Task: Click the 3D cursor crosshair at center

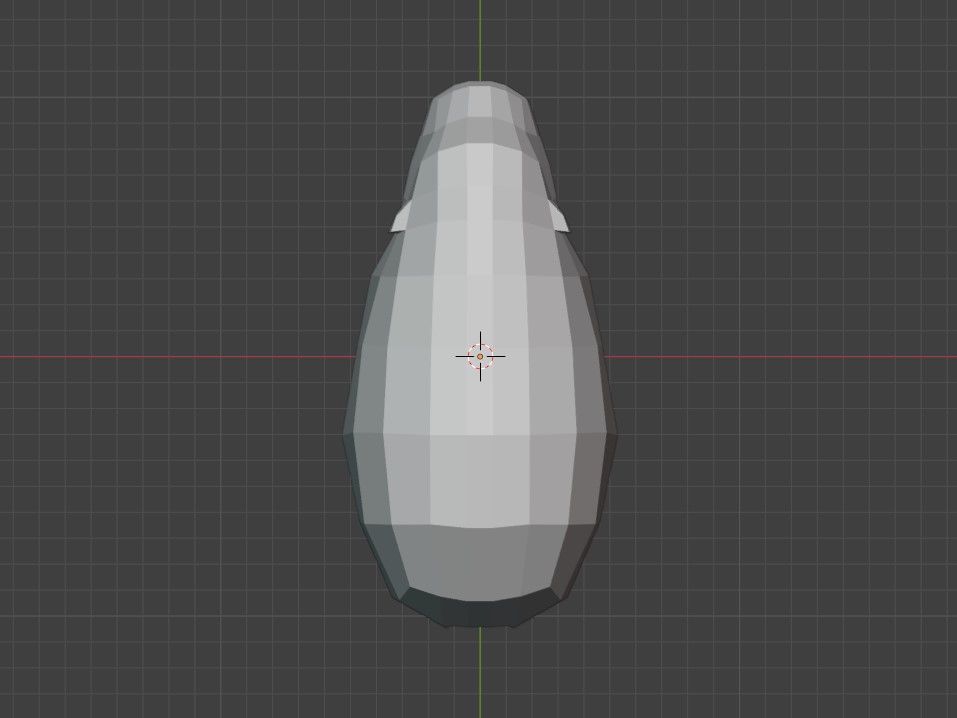Action: [480, 357]
